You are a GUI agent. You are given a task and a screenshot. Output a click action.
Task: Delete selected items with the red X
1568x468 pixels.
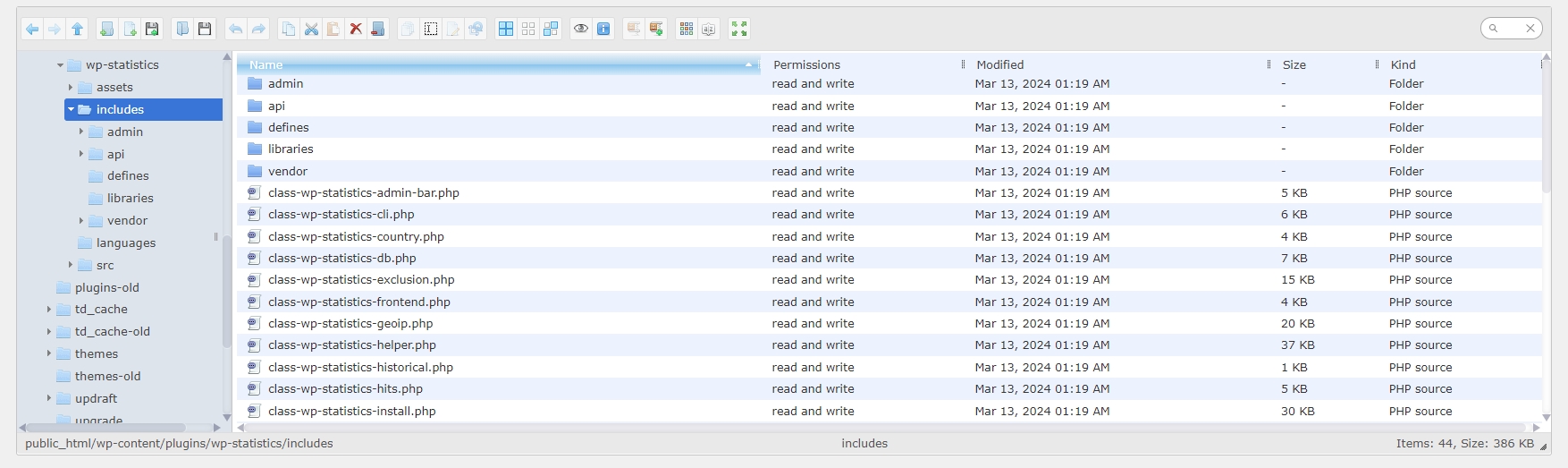355,30
